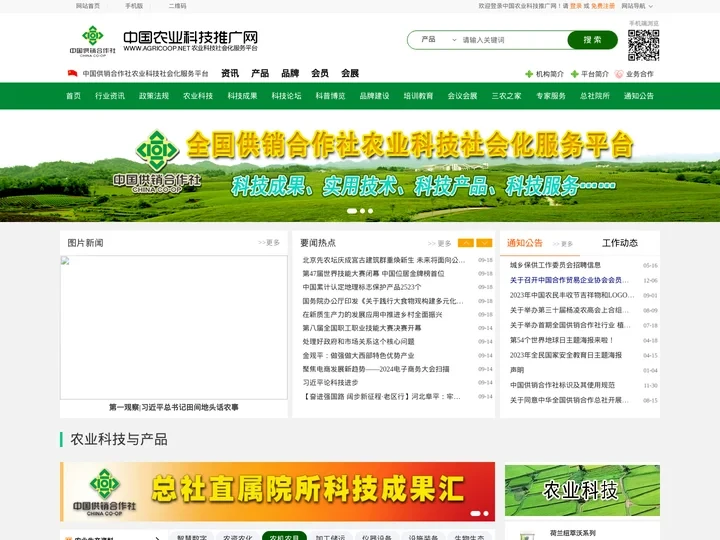Click the mobile QR code image
Screen dimensions: 720x540
click(643, 45)
